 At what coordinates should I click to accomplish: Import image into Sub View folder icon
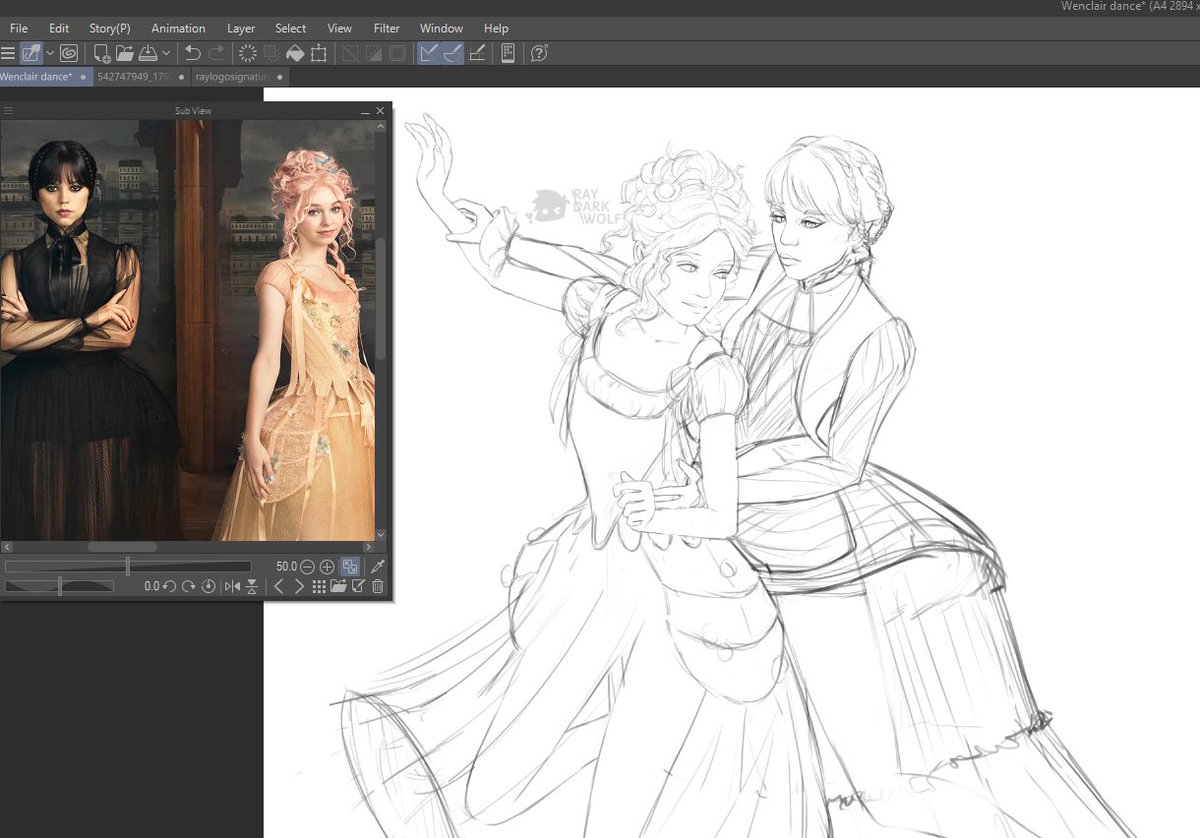point(338,586)
